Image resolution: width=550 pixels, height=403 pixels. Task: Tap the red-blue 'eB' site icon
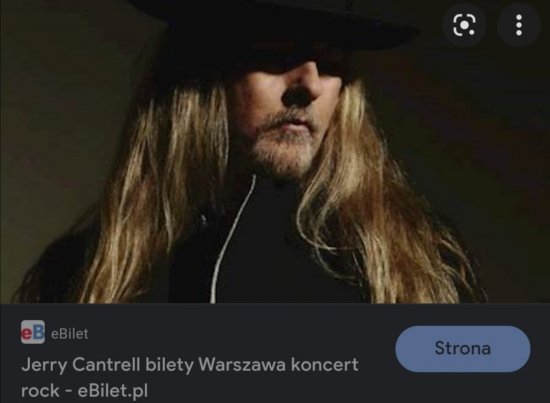coord(33,332)
